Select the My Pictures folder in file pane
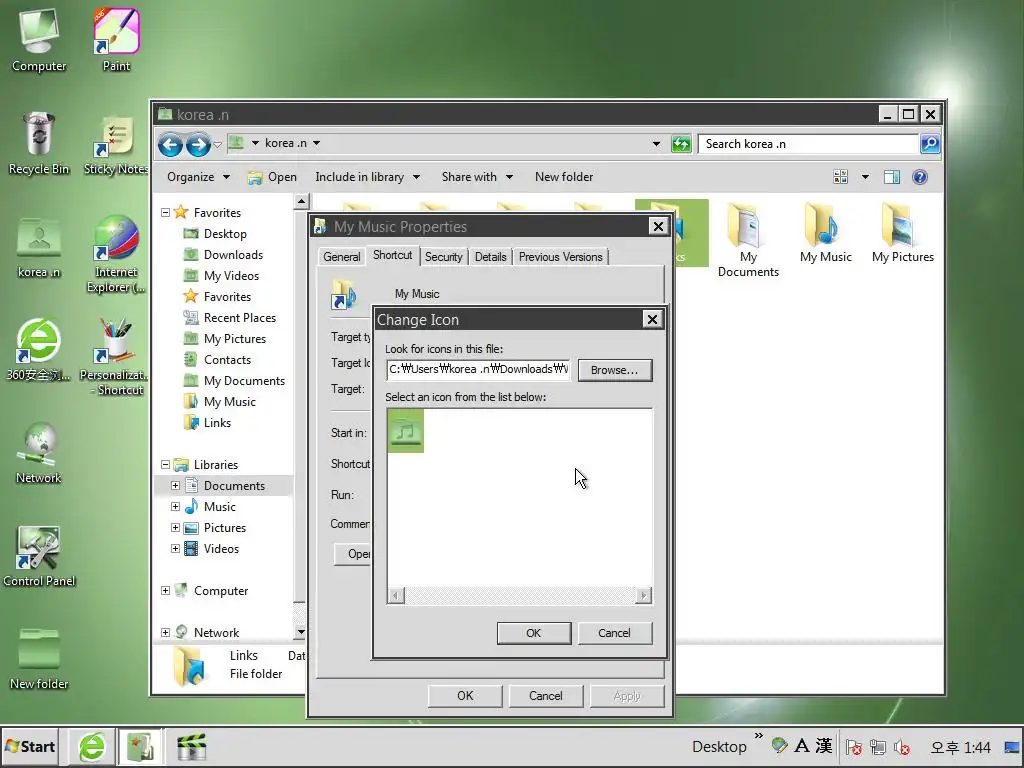Screen dimensions: 1024x768 903,234
